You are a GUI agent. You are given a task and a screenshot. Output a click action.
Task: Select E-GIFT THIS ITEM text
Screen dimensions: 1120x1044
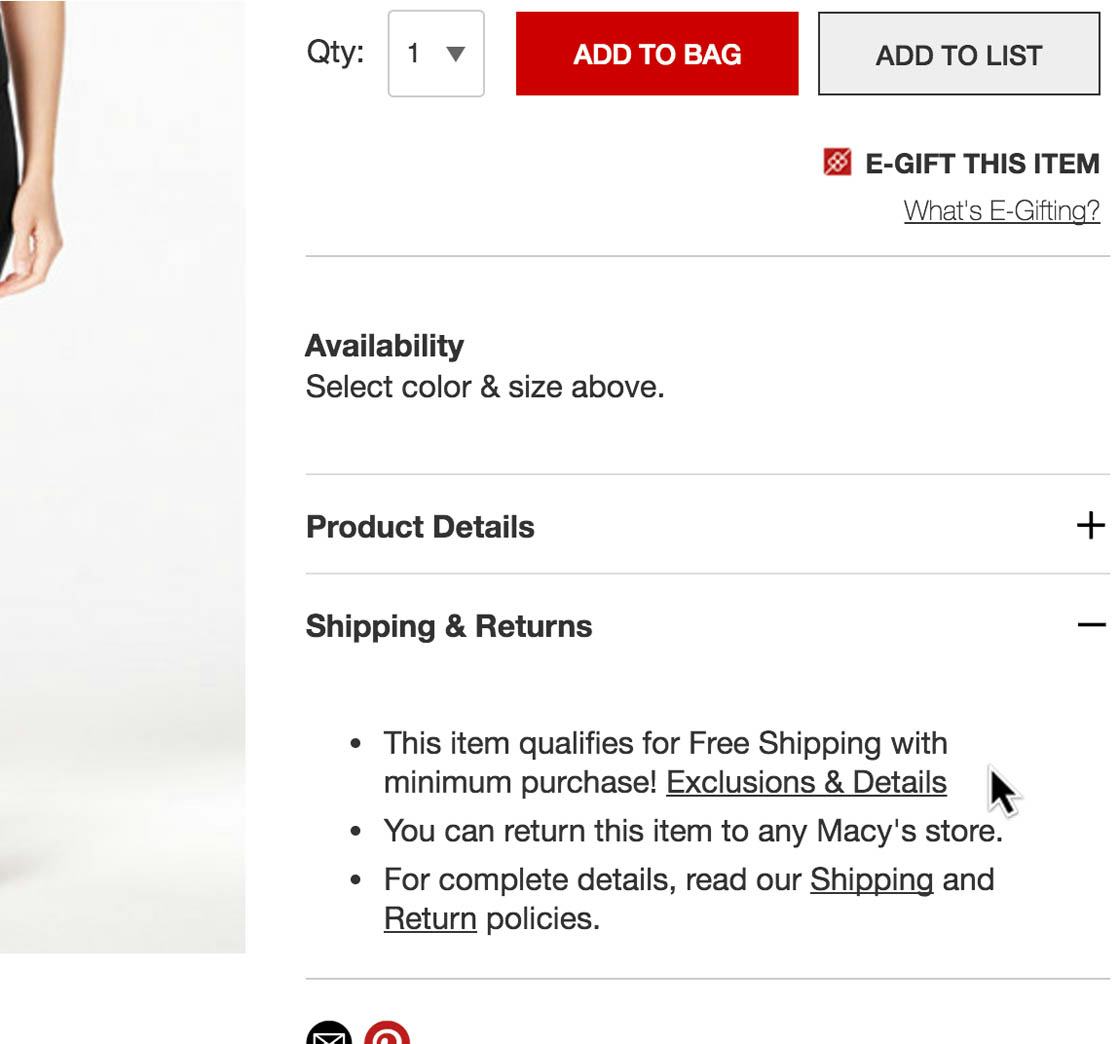click(982, 163)
